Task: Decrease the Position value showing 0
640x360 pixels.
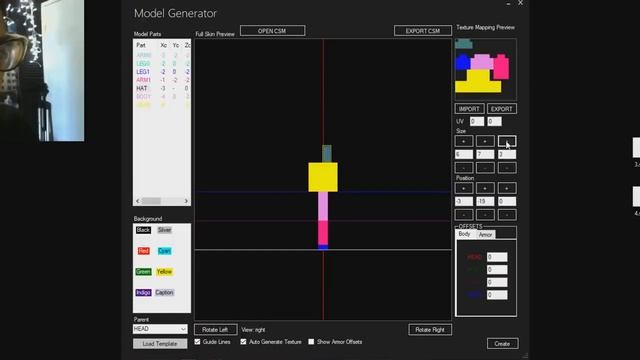Action: (x=507, y=215)
